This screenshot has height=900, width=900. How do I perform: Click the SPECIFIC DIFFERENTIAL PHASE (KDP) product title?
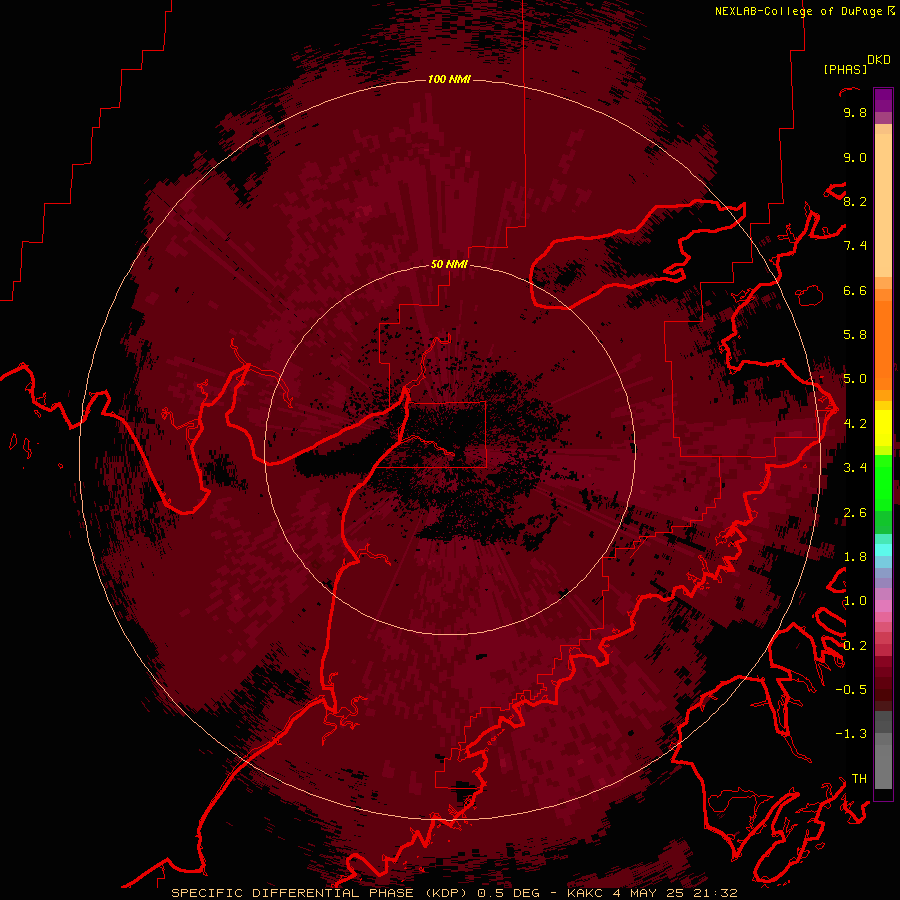click(x=321, y=893)
